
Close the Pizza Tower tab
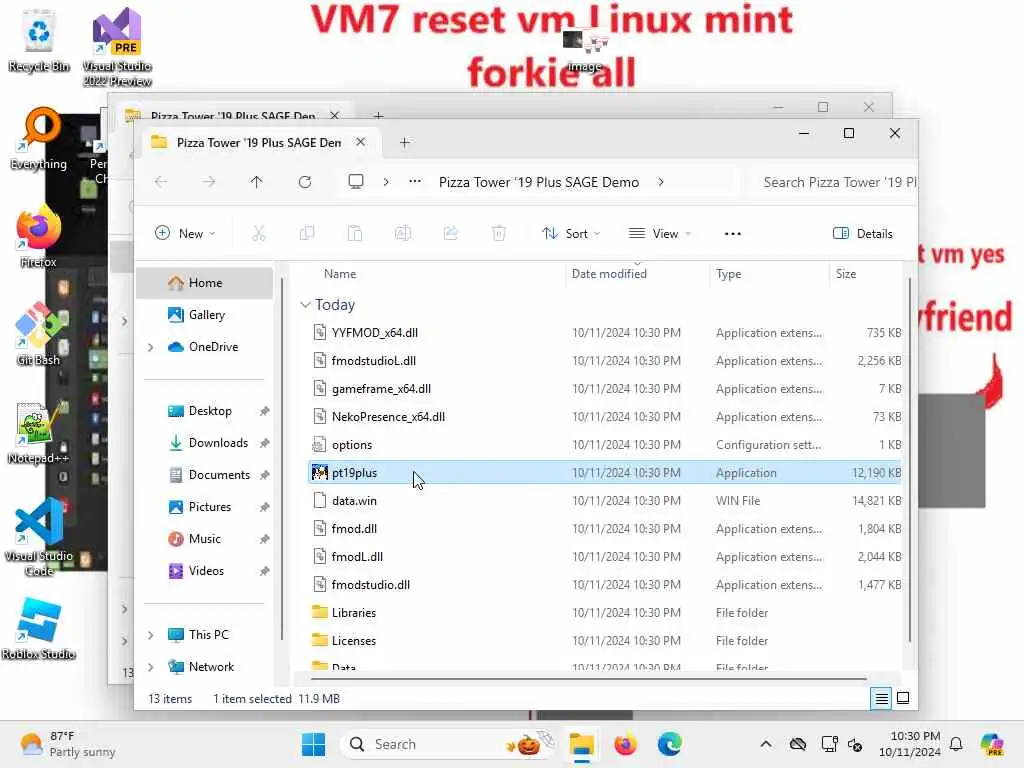pyautogui.click(x=360, y=142)
